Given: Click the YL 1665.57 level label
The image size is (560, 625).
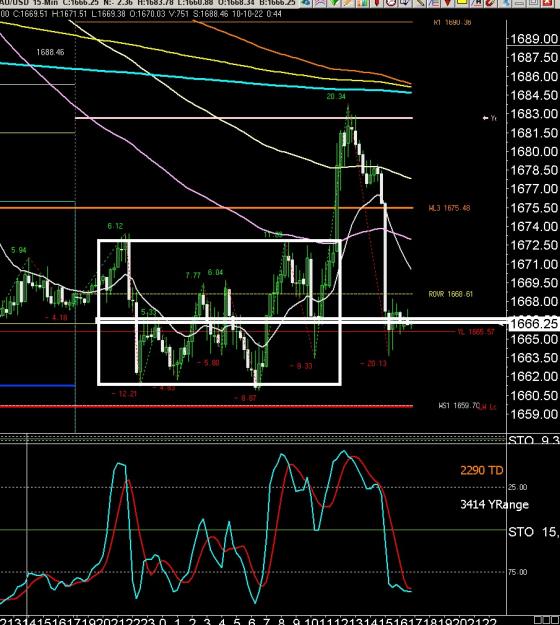Looking at the screenshot, I should tap(476, 332).
